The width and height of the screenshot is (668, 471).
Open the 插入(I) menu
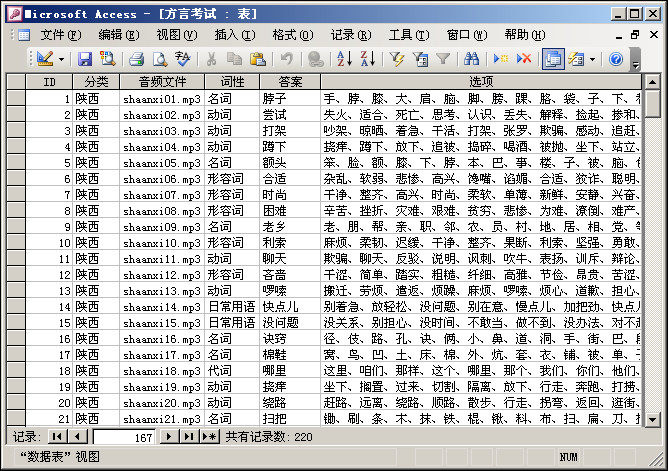[235, 35]
